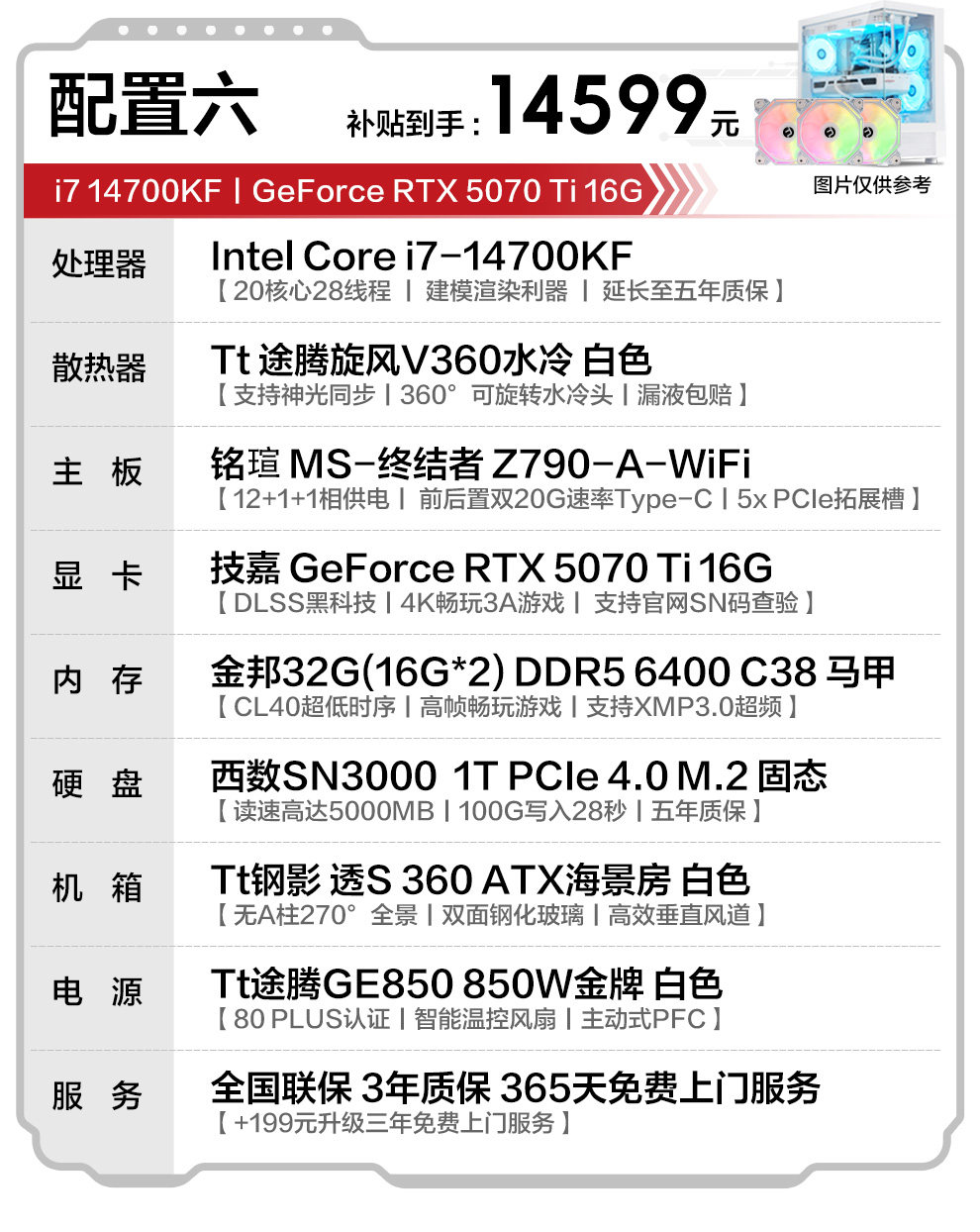
Task: Click DLSS黑科技 description line
Action: (514, 603)
